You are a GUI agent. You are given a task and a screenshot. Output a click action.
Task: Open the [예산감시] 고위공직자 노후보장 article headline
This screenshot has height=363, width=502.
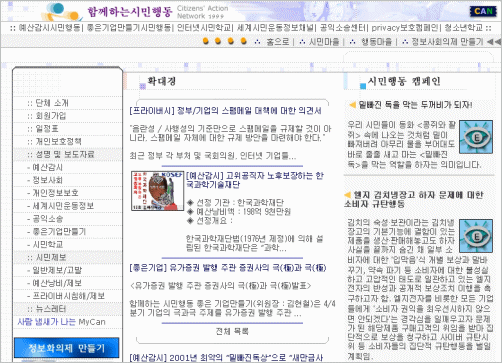(x=255, y=180)
